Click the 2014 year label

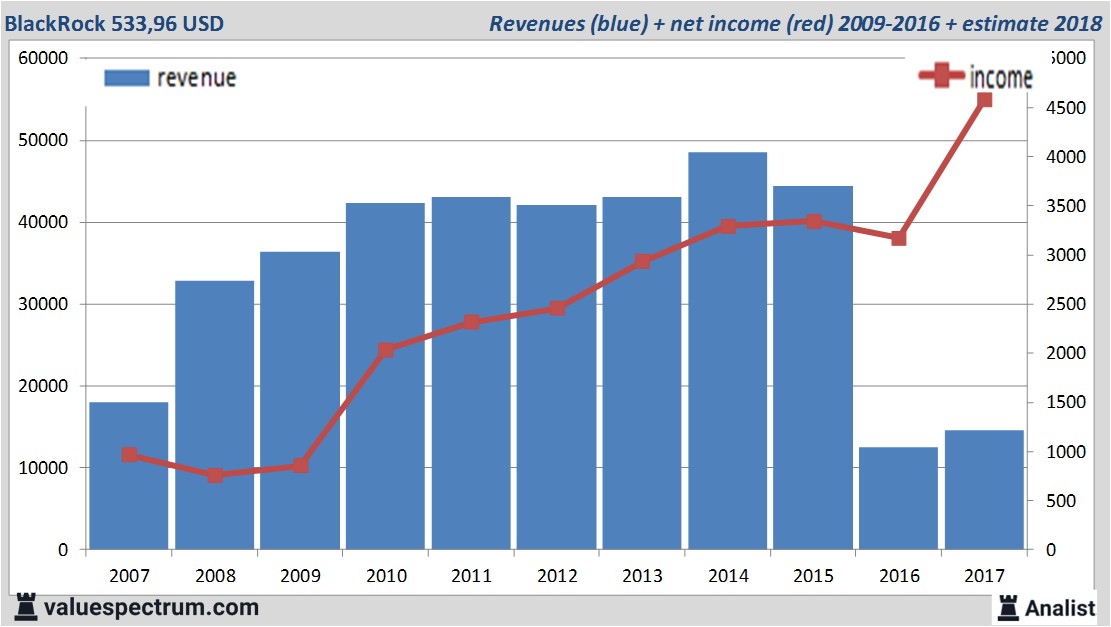(x=728, y=575)
